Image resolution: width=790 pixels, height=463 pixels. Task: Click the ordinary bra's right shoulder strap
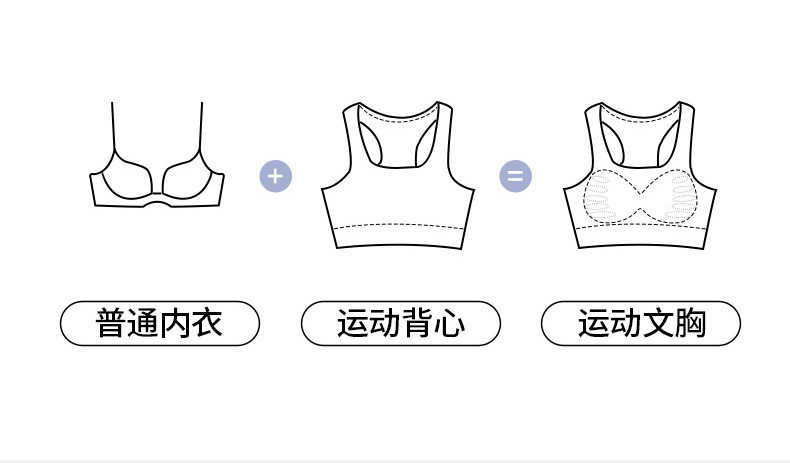coord(201,126)
